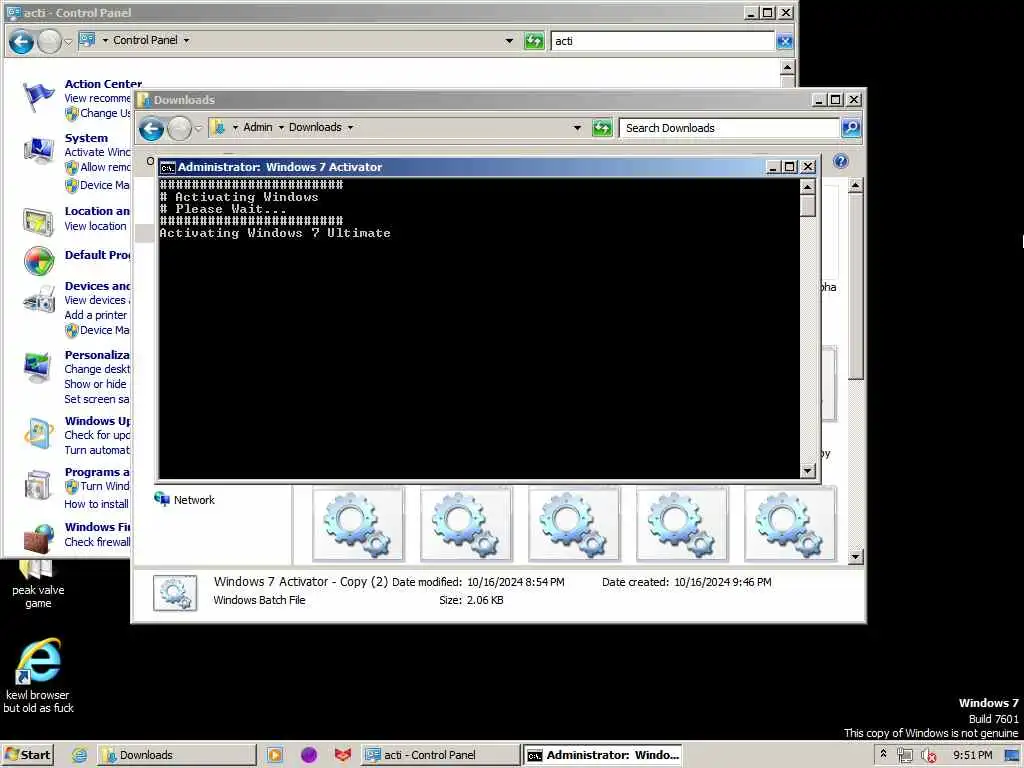Click the Action Center heading link
The width and height of the screenshot is (1024, 768).
103,84
